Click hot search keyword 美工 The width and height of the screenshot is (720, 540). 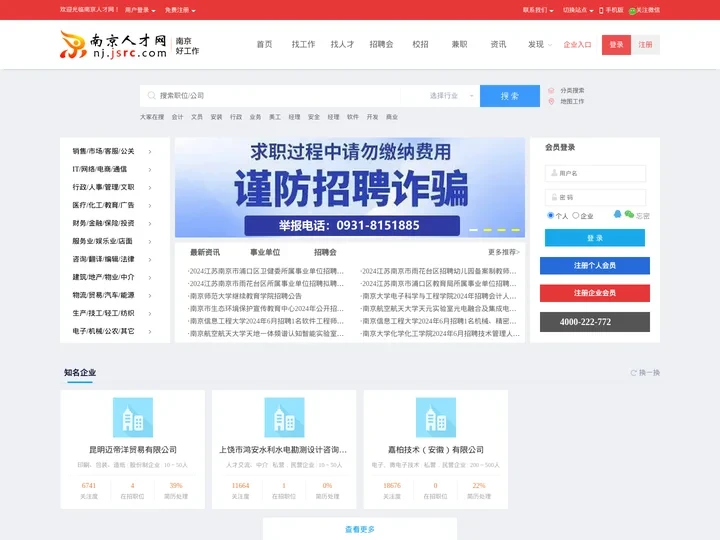[x=275, y=117]
